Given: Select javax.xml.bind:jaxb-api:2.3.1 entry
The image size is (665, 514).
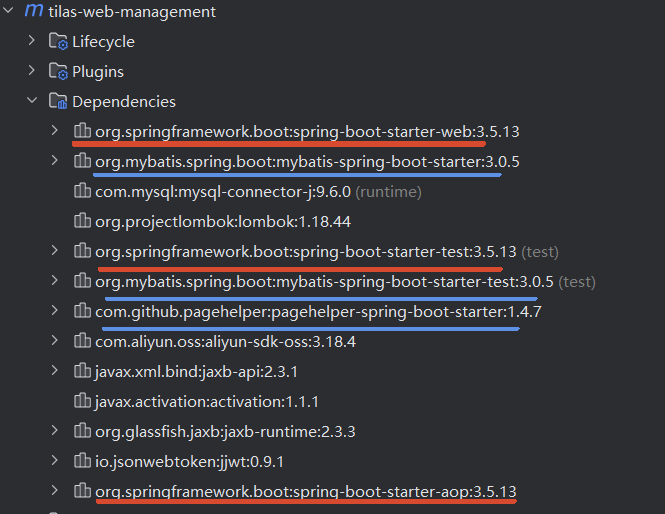Looking at the screenshot, I should tap(196, 372).
